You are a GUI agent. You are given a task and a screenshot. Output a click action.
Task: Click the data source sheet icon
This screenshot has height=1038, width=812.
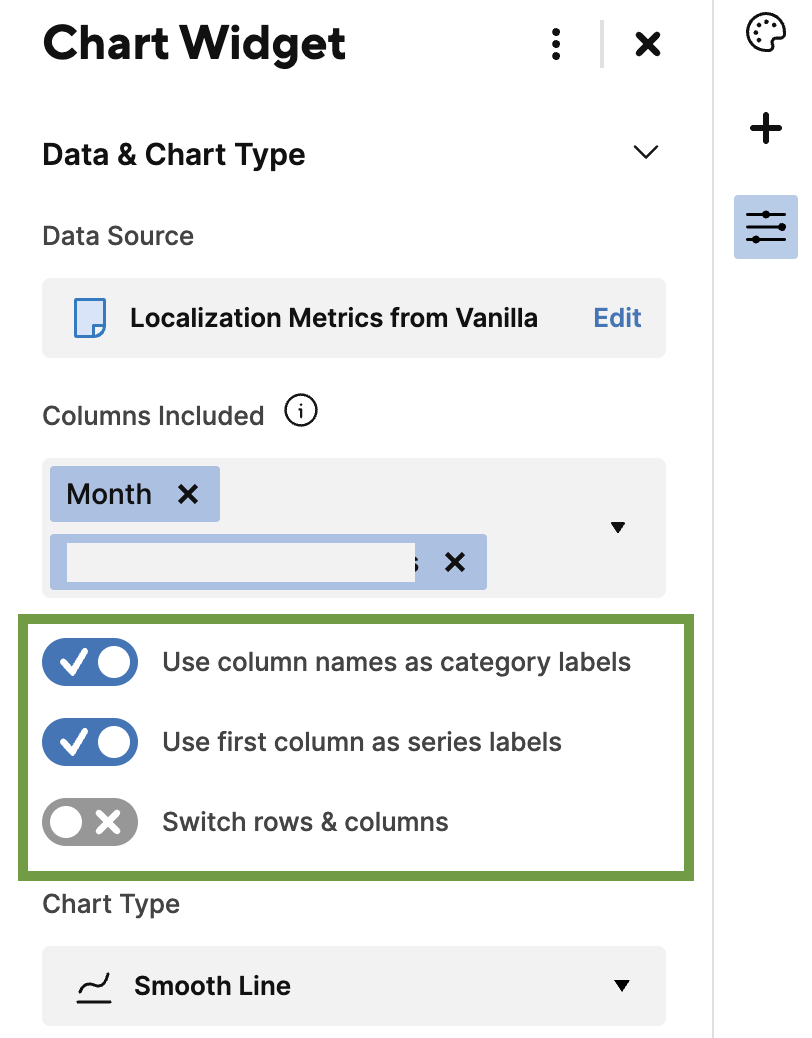point(90,318)
